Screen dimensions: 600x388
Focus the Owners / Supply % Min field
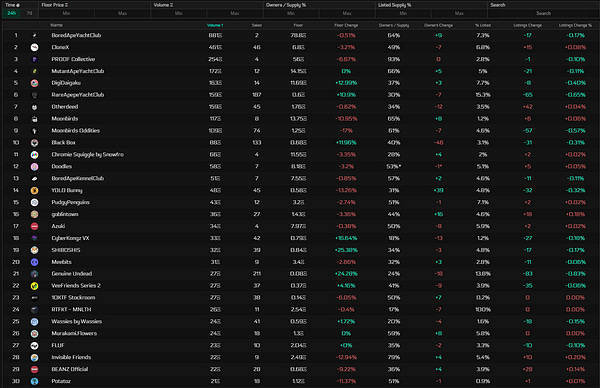[x=291, y=13]
